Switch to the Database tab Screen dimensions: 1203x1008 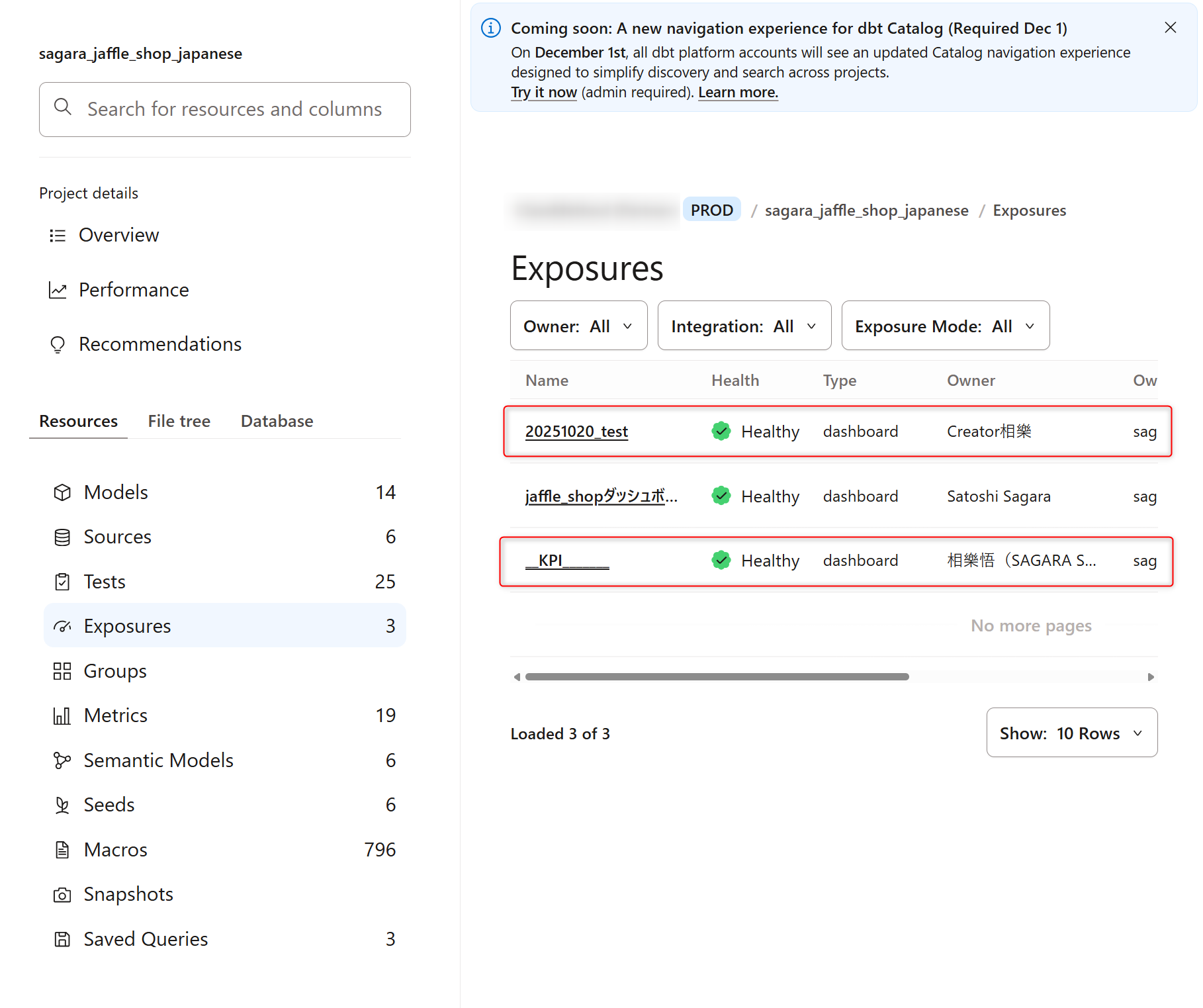coord(277,421)
